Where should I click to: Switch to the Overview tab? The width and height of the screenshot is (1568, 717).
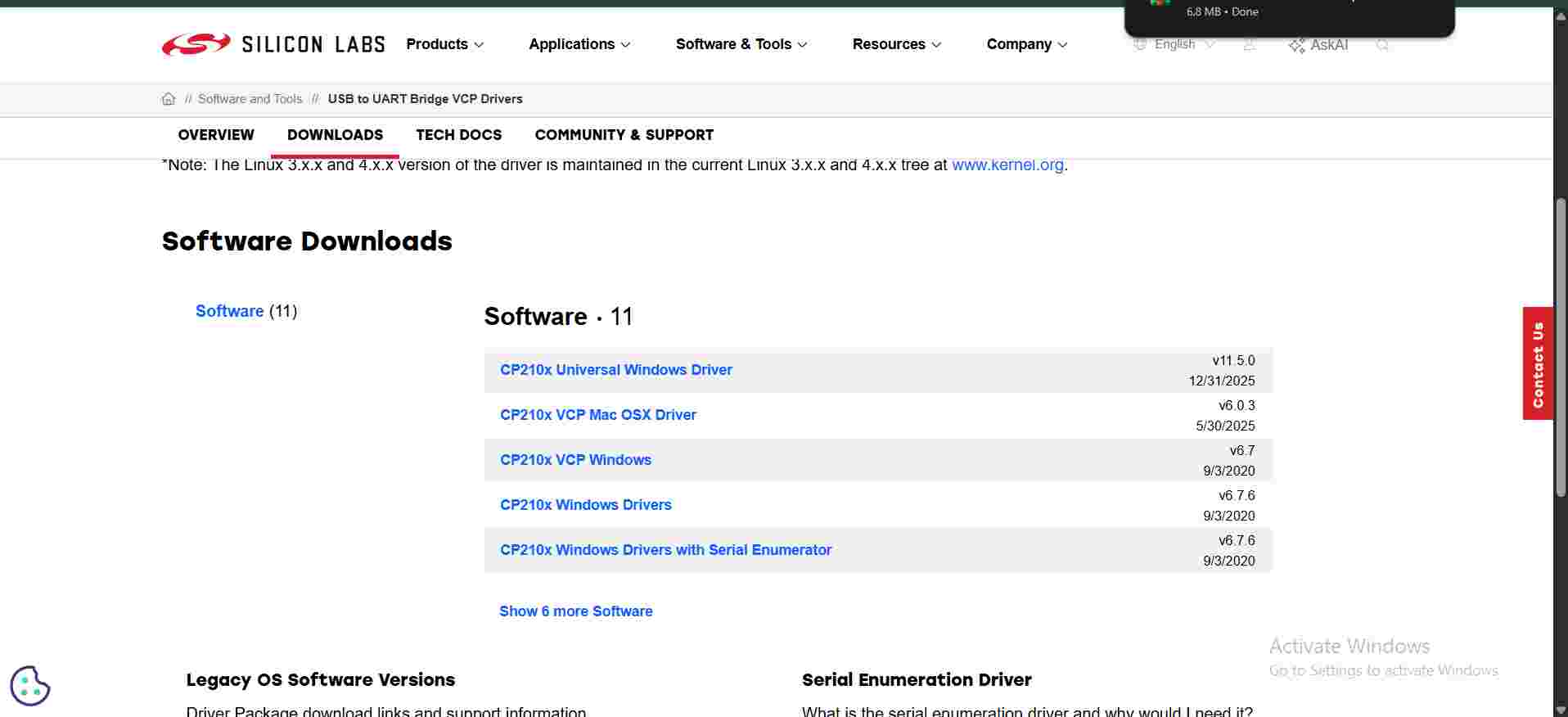point(216,135)
